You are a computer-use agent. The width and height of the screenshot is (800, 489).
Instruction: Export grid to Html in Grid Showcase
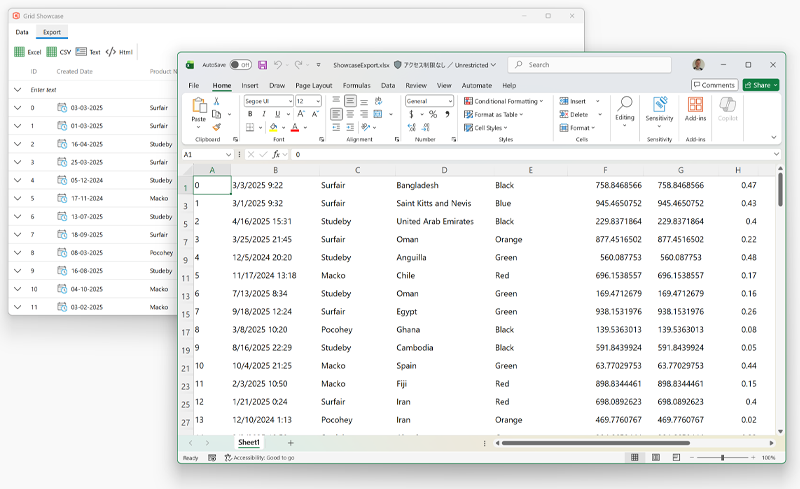tap(119, 52)
